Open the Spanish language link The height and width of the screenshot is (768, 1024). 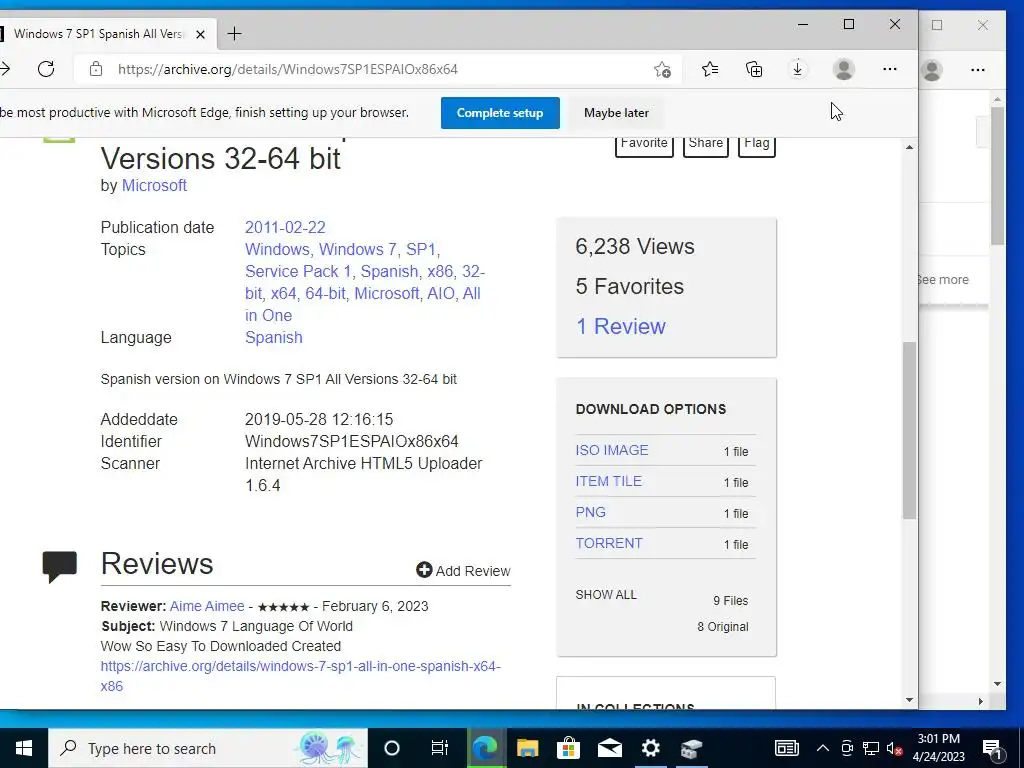(274, 338)
